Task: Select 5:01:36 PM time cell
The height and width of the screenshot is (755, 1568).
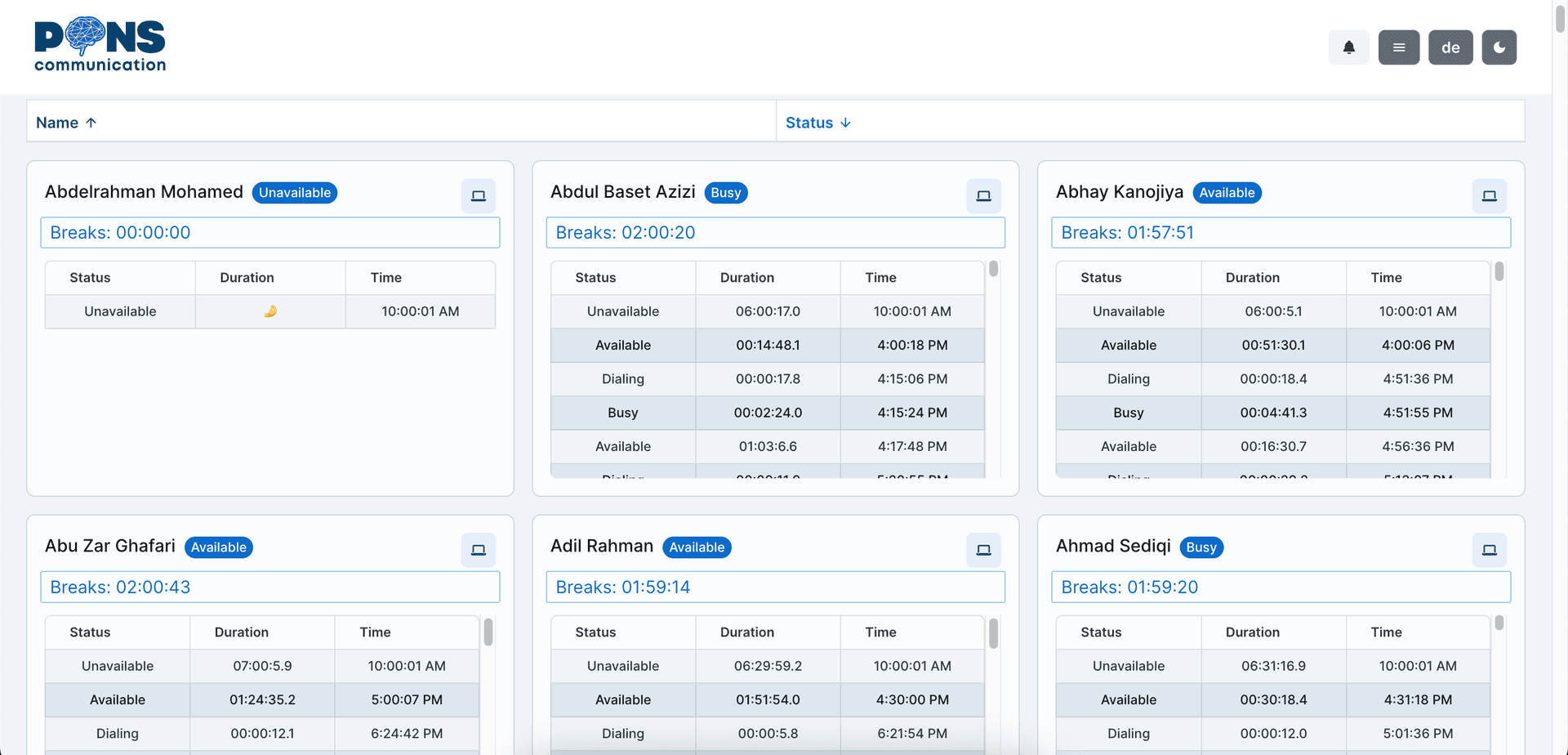Action: click(x=1418, y=734)
